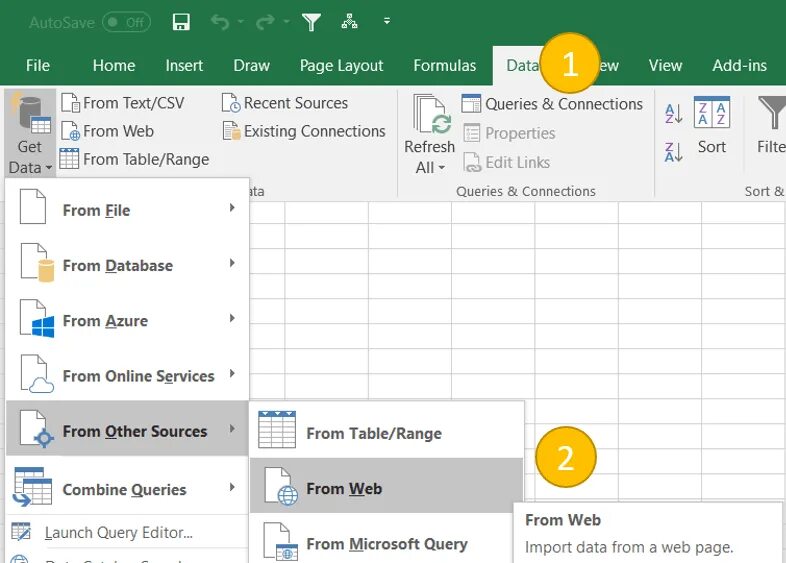This screenshot has height=563, width=786.
Task: Click the filter funnel icon in title bar
Action: pos(311,21)
